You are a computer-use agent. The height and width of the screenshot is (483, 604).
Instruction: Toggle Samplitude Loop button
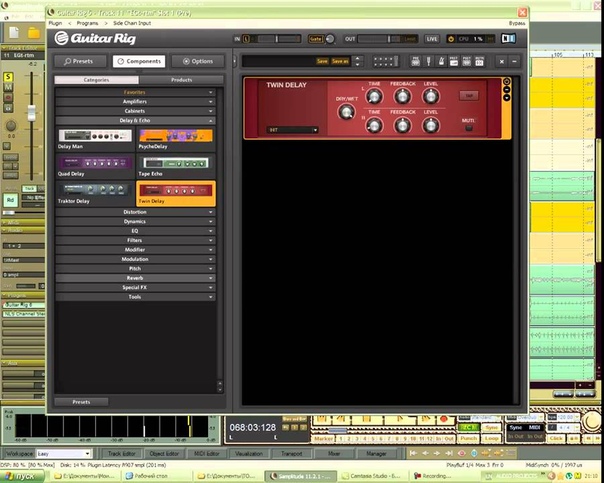492,438
